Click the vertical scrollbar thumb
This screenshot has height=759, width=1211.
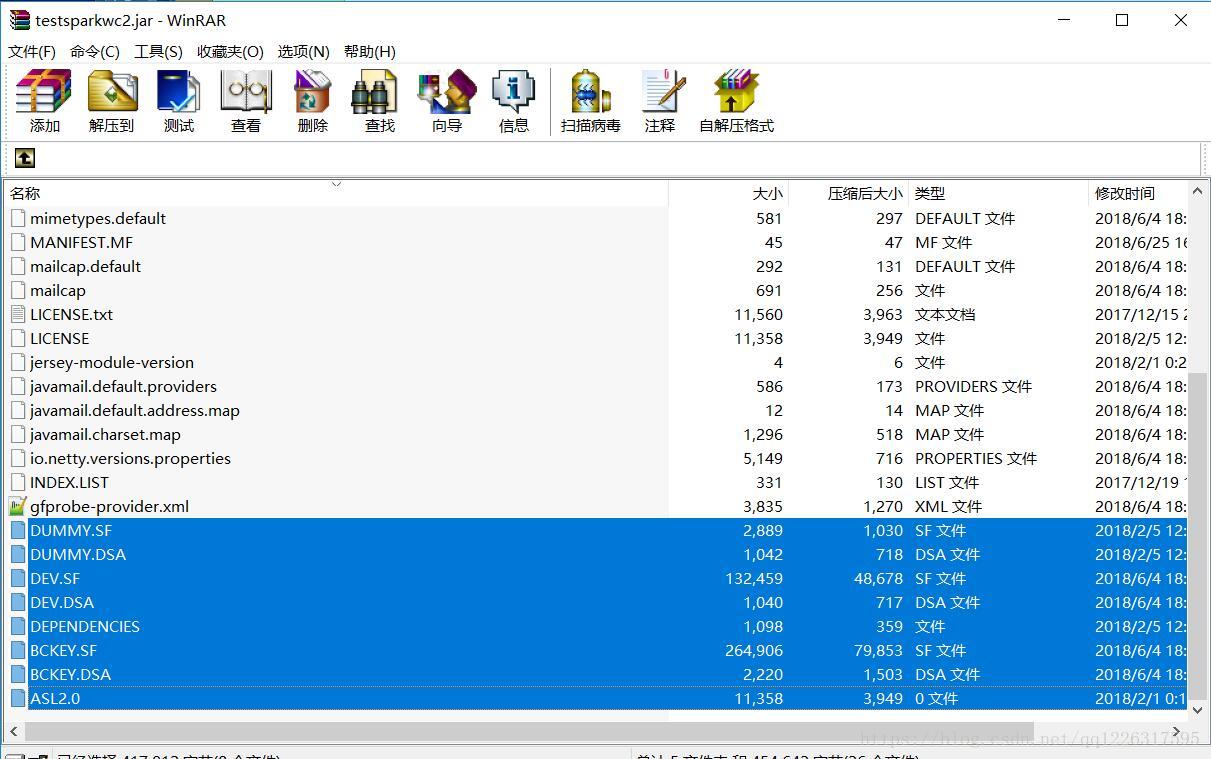pyautogui.click(x=1198, y=536)
